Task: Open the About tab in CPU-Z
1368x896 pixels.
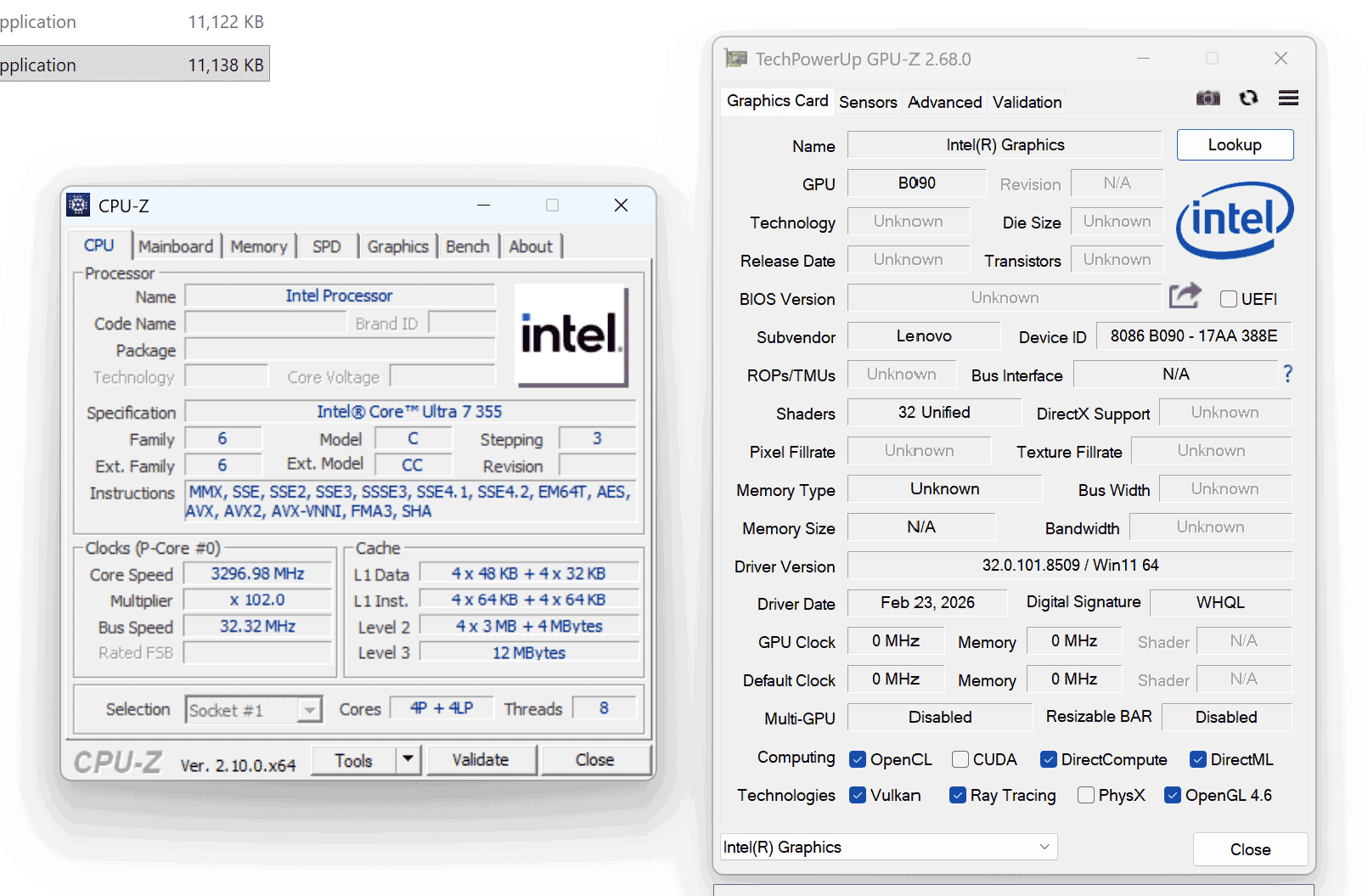Action: 531,246
